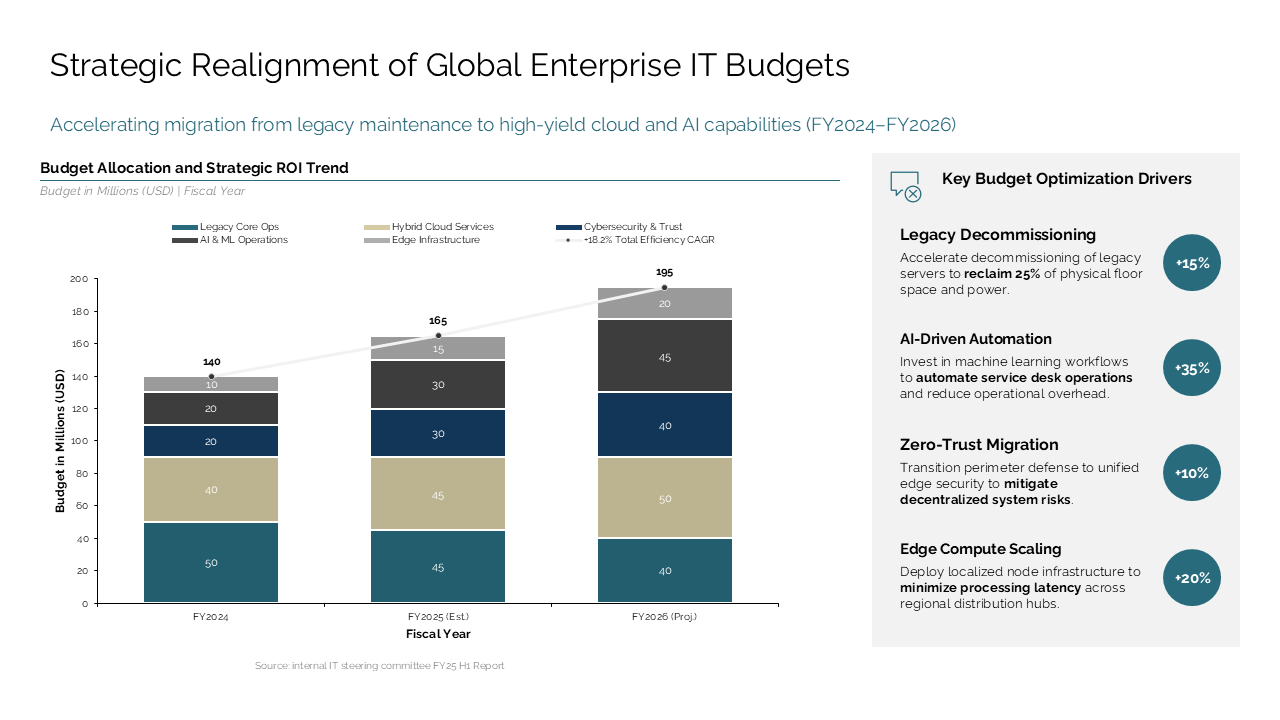Viewport: 1280px width, 720px height.
Task: Click the 200 tick on the y-axis
Action: [x=79, y=279]
